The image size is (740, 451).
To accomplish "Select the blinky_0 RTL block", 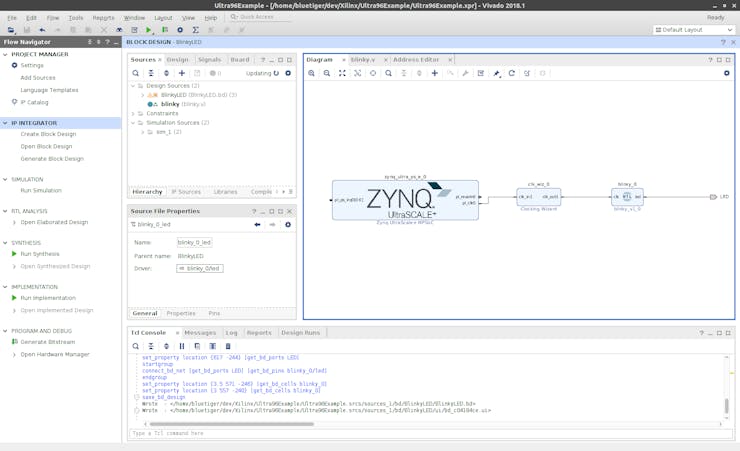I will (x=627, y=197).
